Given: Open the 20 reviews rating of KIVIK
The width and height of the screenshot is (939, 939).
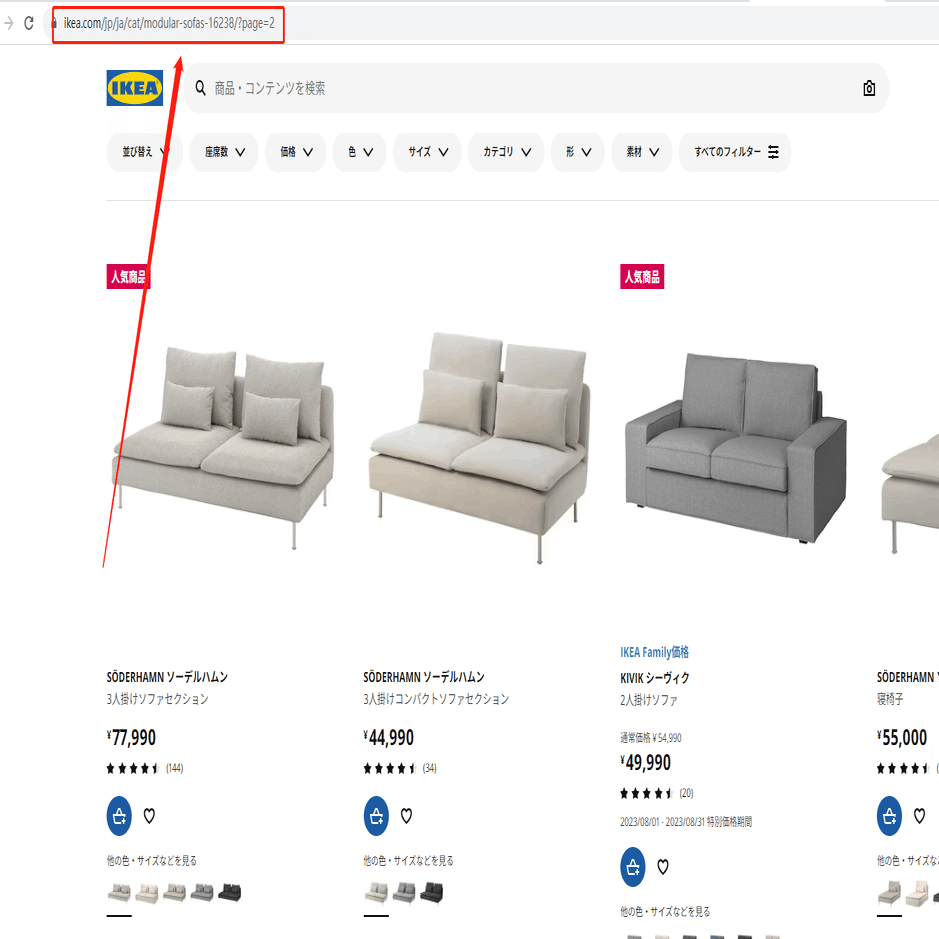Looking at the screenshot, I should pyautogui.click(x=656, y=793).
